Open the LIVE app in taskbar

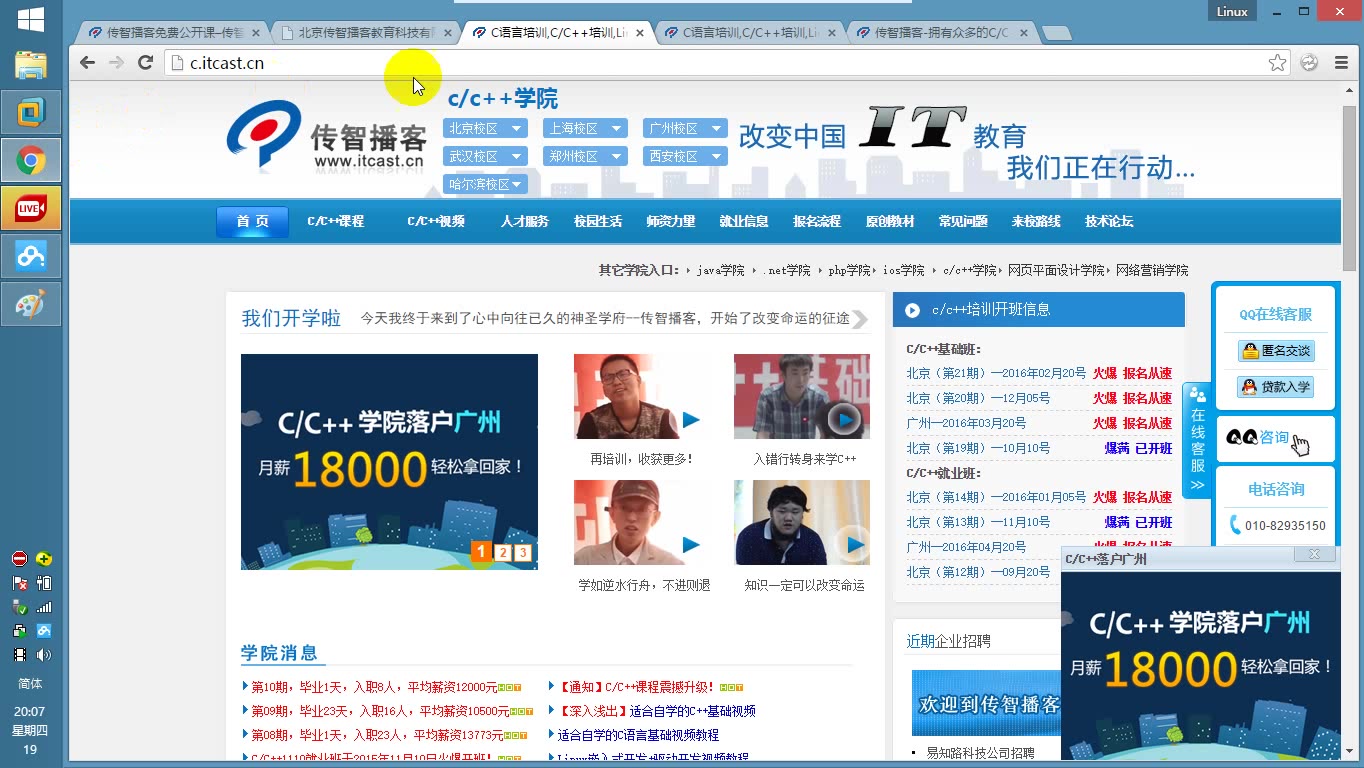click(x=31, y=208)
